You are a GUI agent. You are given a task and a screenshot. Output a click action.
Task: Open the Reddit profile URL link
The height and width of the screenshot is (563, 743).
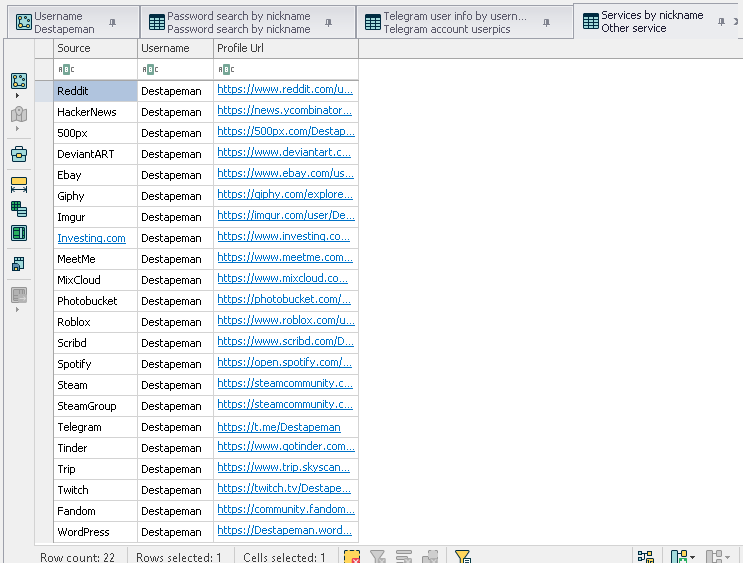pos(285,89)
